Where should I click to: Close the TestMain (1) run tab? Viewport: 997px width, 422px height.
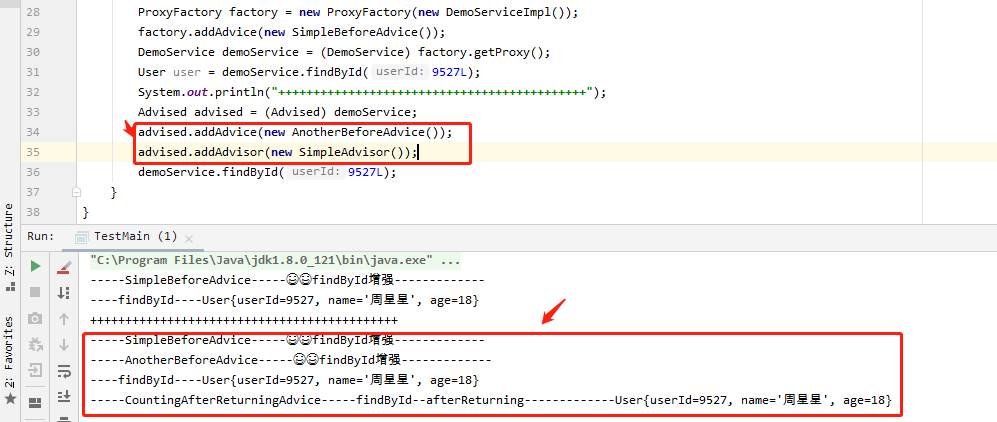(188, 239)
